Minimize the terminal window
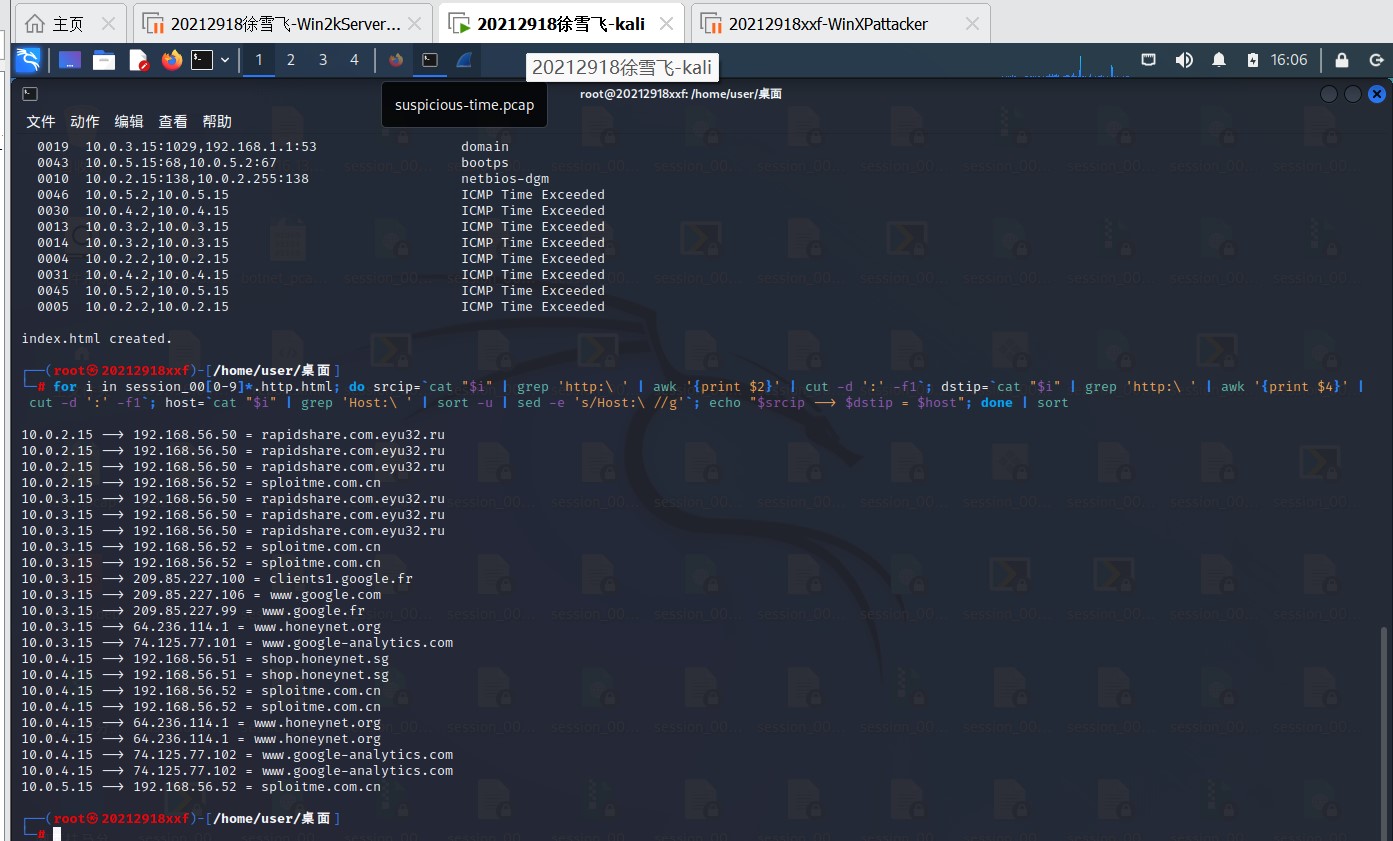The image size is (1393, 841). point(1329,94)
